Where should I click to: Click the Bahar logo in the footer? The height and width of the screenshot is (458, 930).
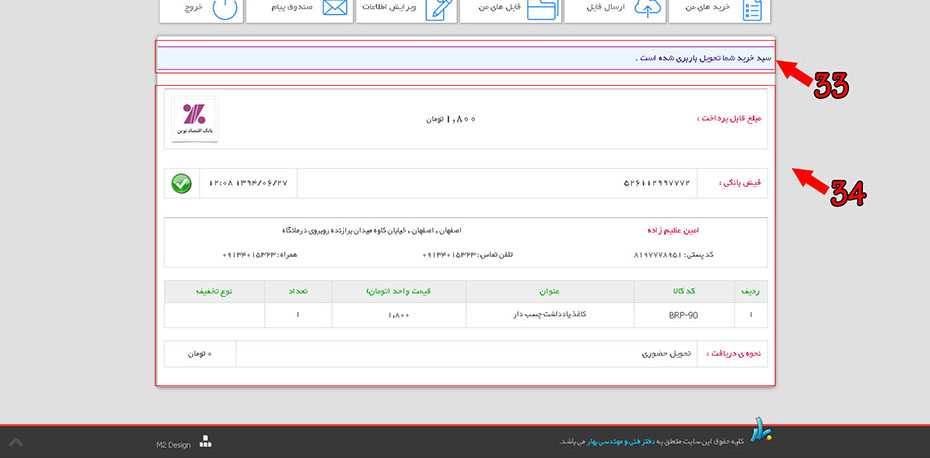761,431
